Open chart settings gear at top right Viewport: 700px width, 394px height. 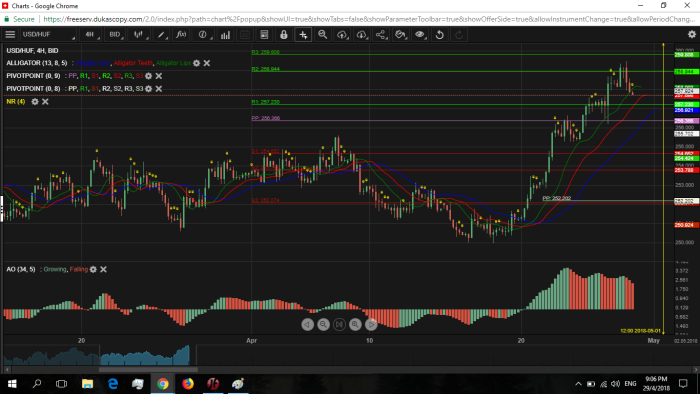point(692,34)
